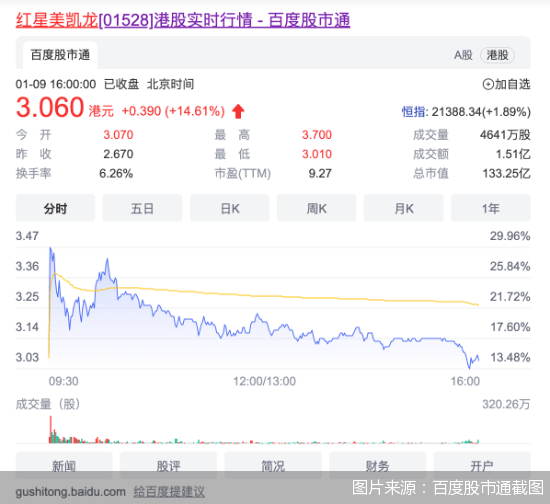Click the 昨收 value 2.670
Screen dimensions: 550x504
coord(118,154)
